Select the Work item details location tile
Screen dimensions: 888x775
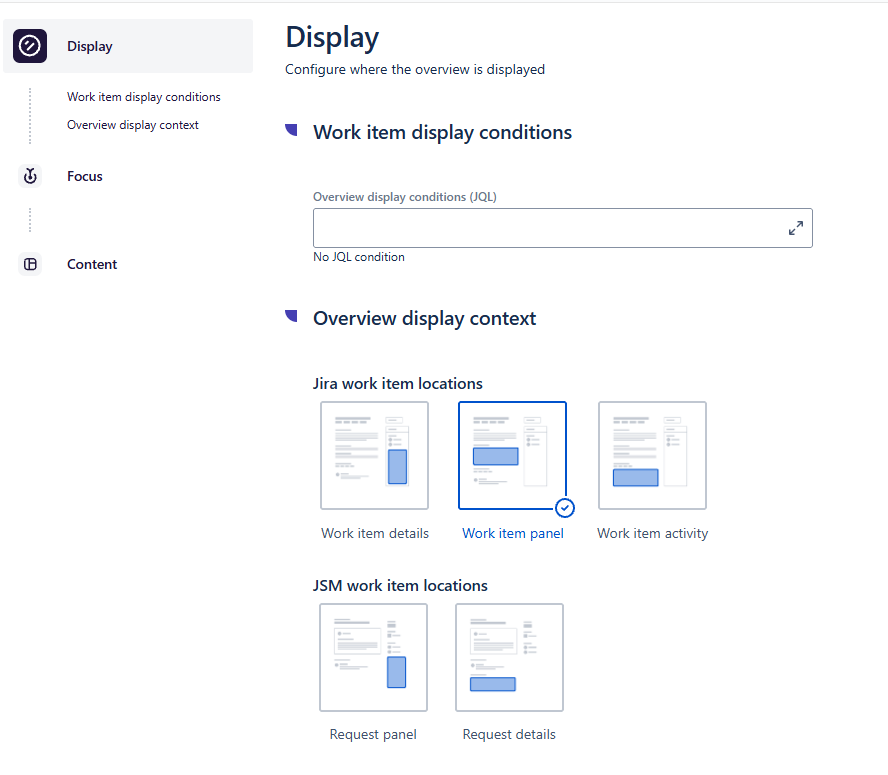point(374,455)
